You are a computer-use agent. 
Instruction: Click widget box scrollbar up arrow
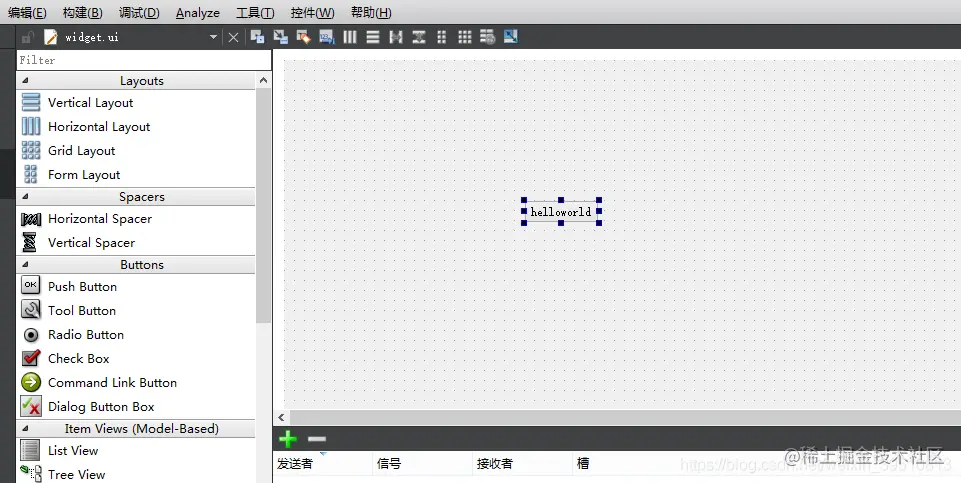pos(264,80)
